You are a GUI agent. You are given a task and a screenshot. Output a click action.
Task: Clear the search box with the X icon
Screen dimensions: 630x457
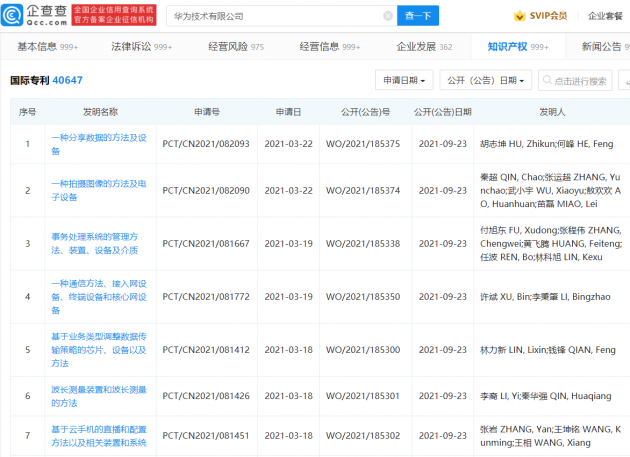(388, 17)
